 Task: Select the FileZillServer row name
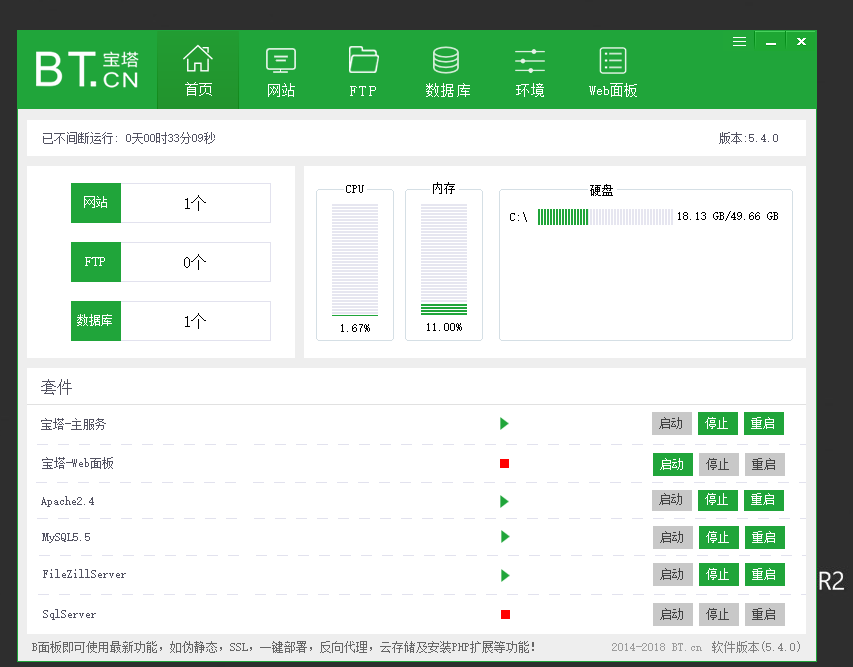84,575
